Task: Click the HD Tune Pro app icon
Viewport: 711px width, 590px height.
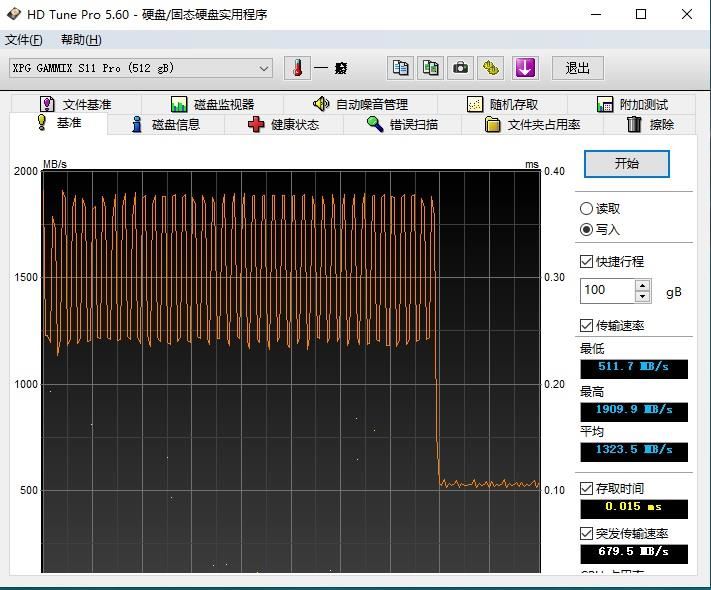Action: point(14,14)
